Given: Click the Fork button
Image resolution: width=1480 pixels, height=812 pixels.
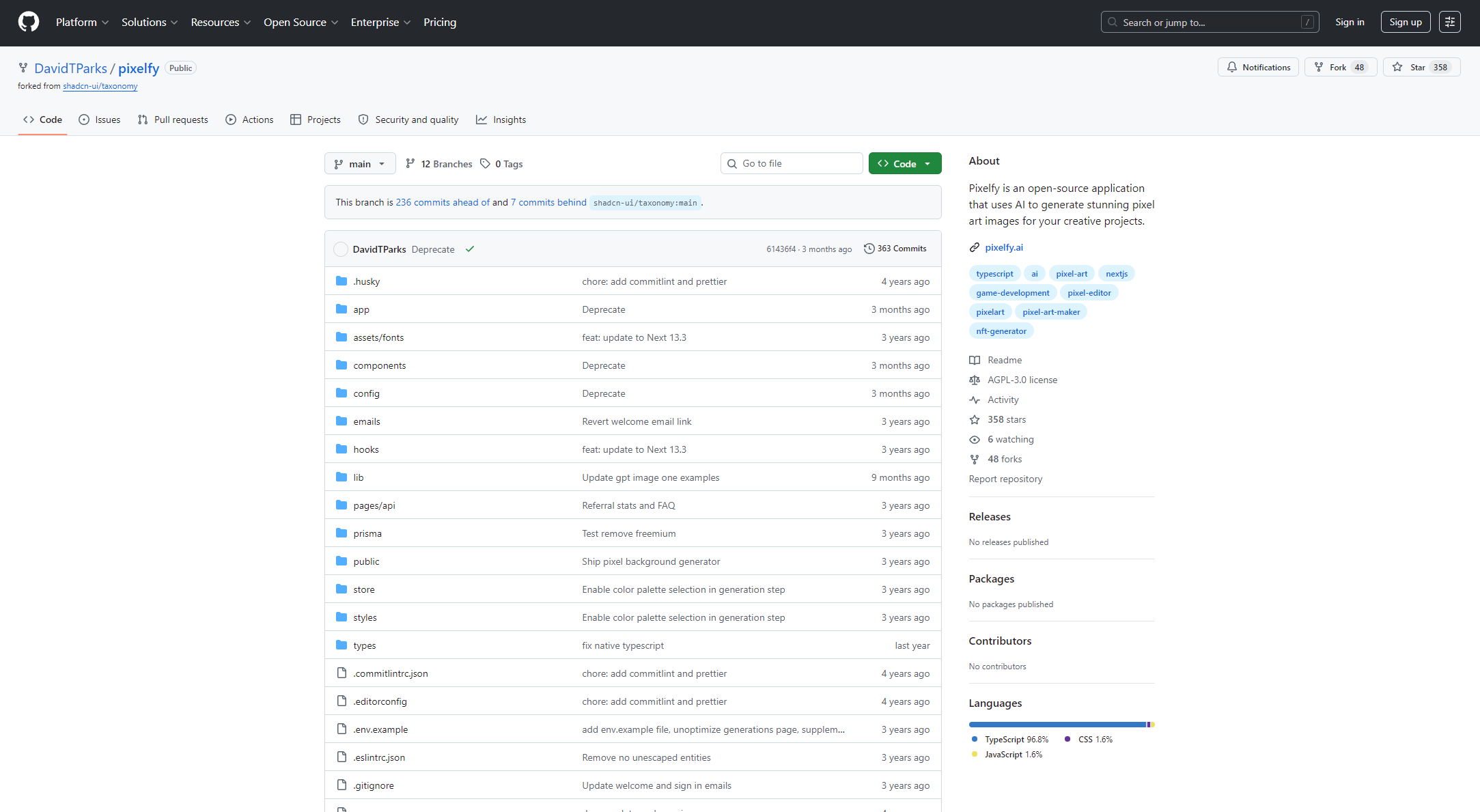Looking at the screenshot, I should (1340, 67).
